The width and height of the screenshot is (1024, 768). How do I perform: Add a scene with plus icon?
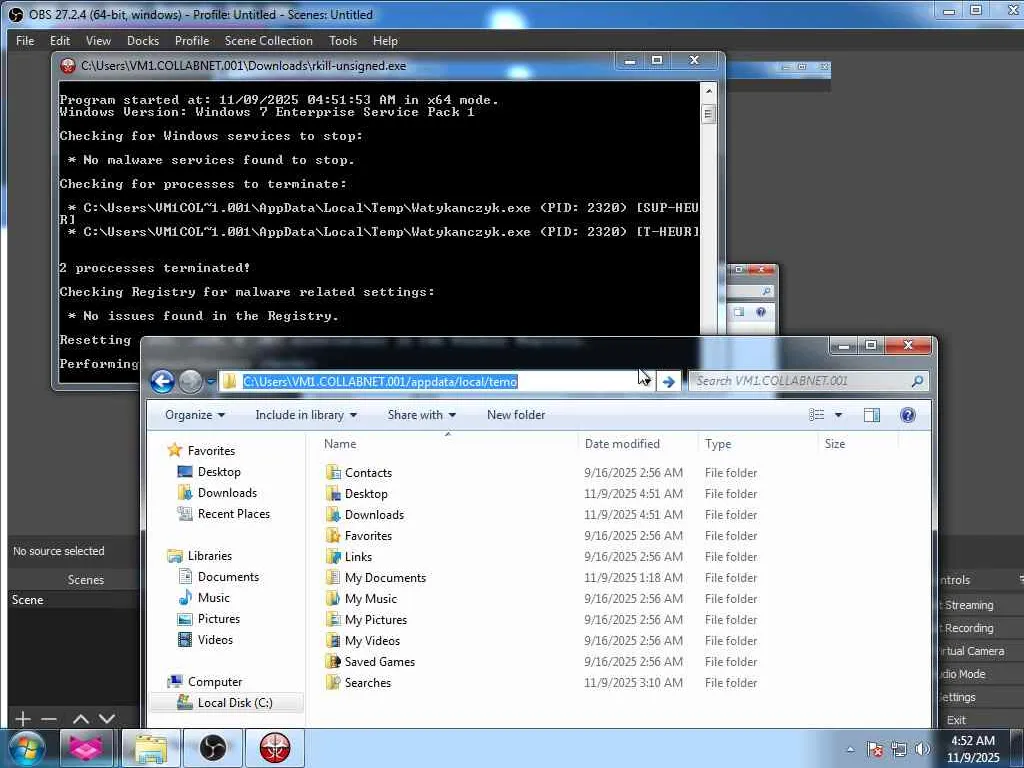(x=23, y=719)
